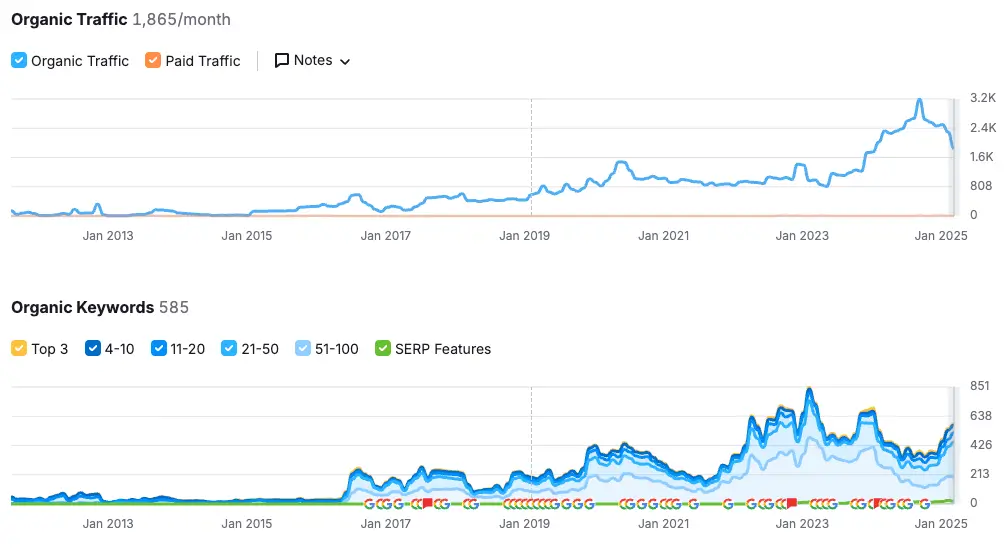Click the dashed vertical marker in the traffic chart
Screen dimensions: 1006x551
point(531,150)
